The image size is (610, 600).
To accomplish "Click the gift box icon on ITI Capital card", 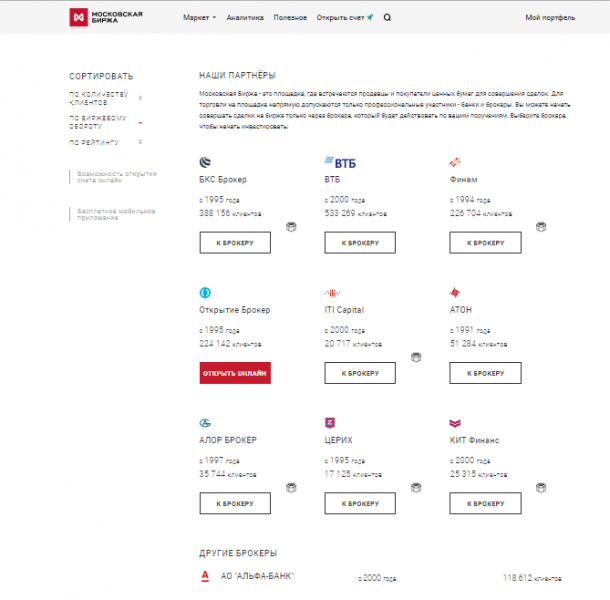I will click(416, 357).
